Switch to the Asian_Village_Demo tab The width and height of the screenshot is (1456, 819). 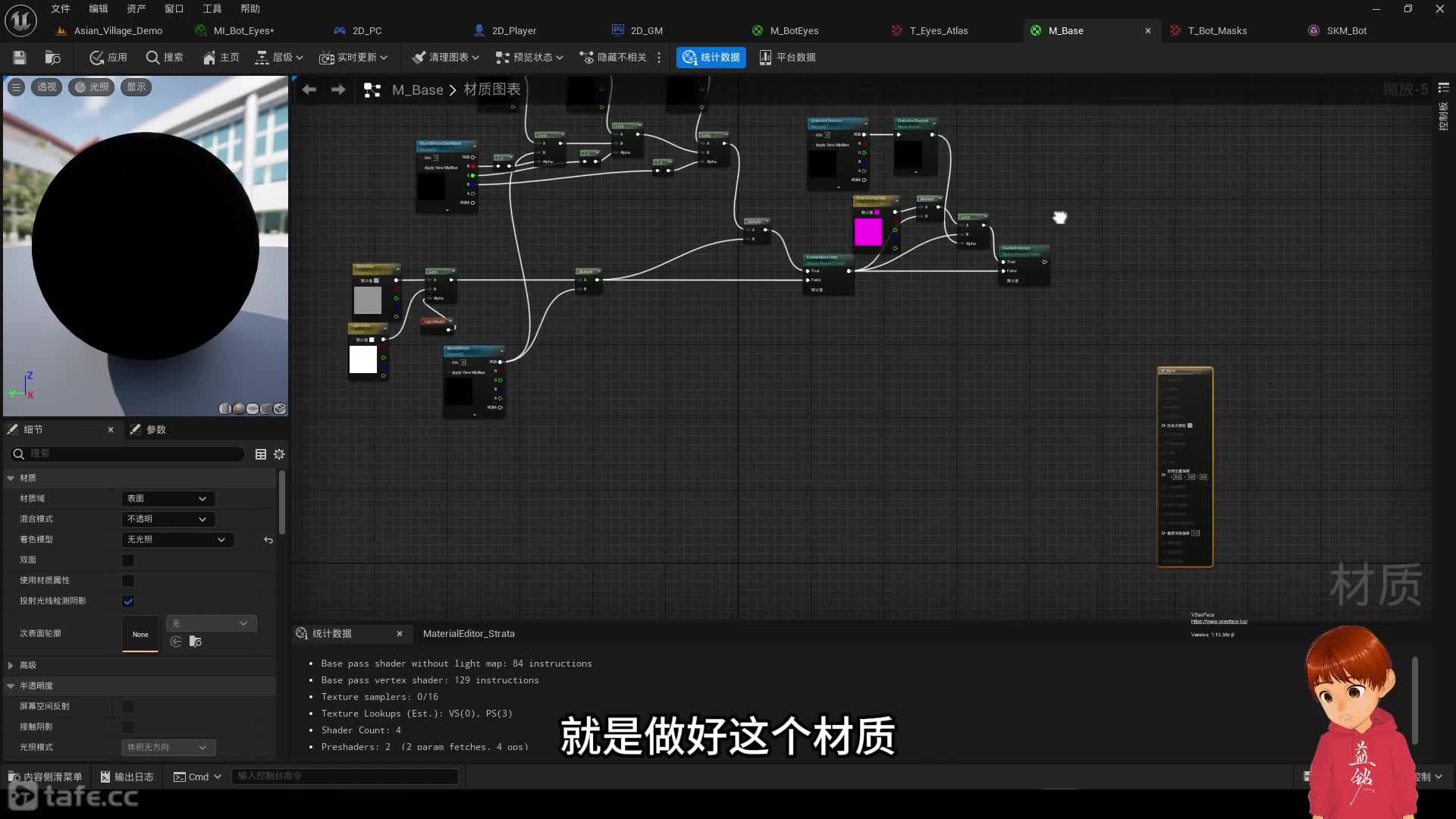110,31
